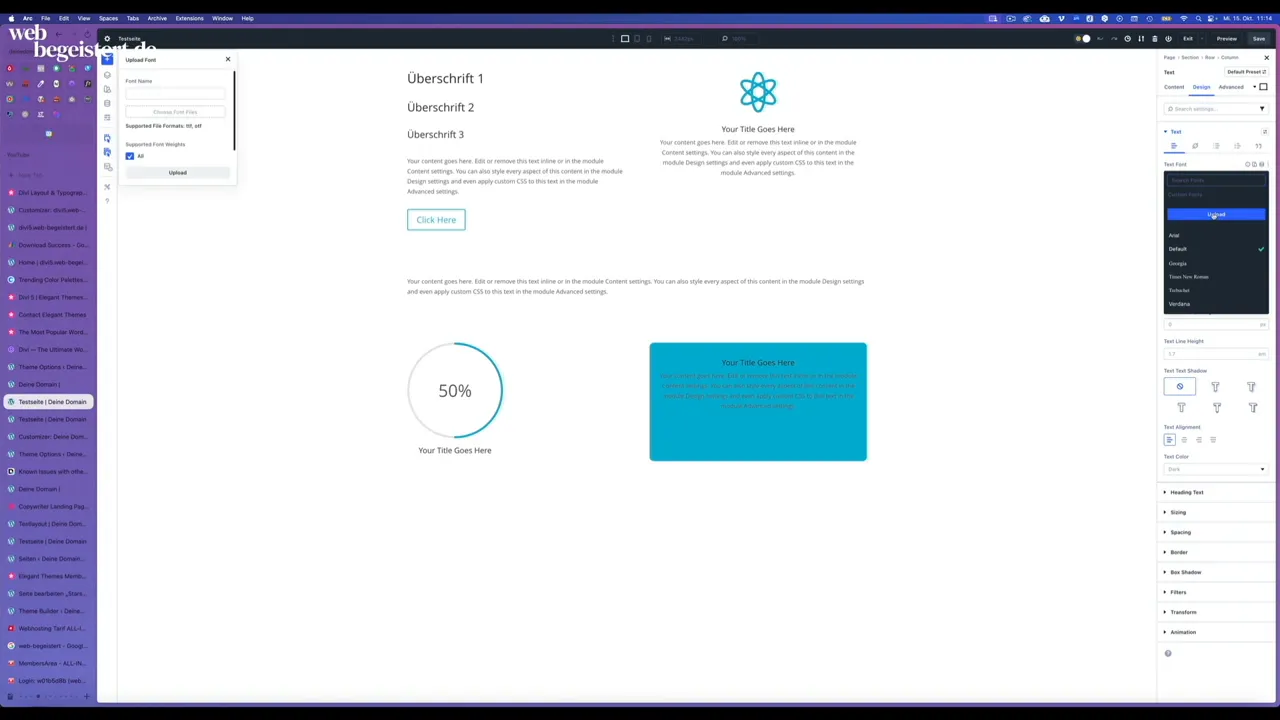Click the responsive settings gear below Animation

coord(1167,653)
